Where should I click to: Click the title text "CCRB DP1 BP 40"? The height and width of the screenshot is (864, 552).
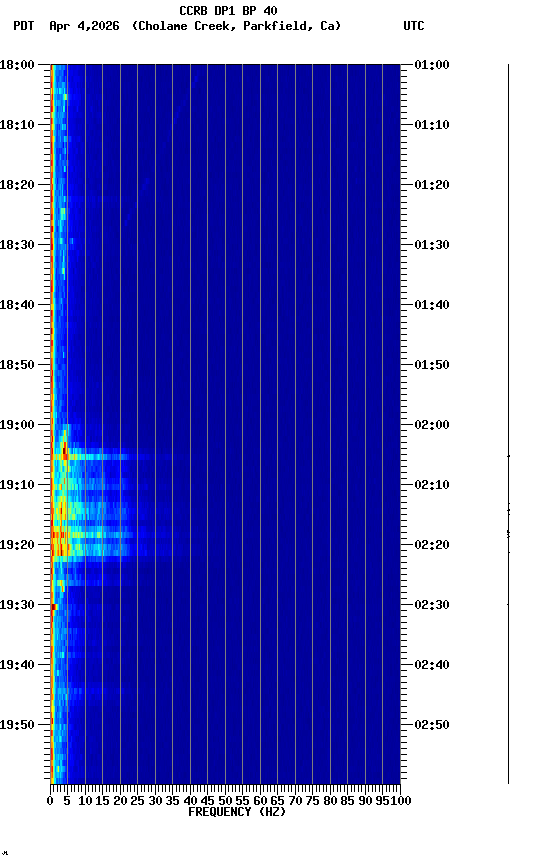click(228, 11)
